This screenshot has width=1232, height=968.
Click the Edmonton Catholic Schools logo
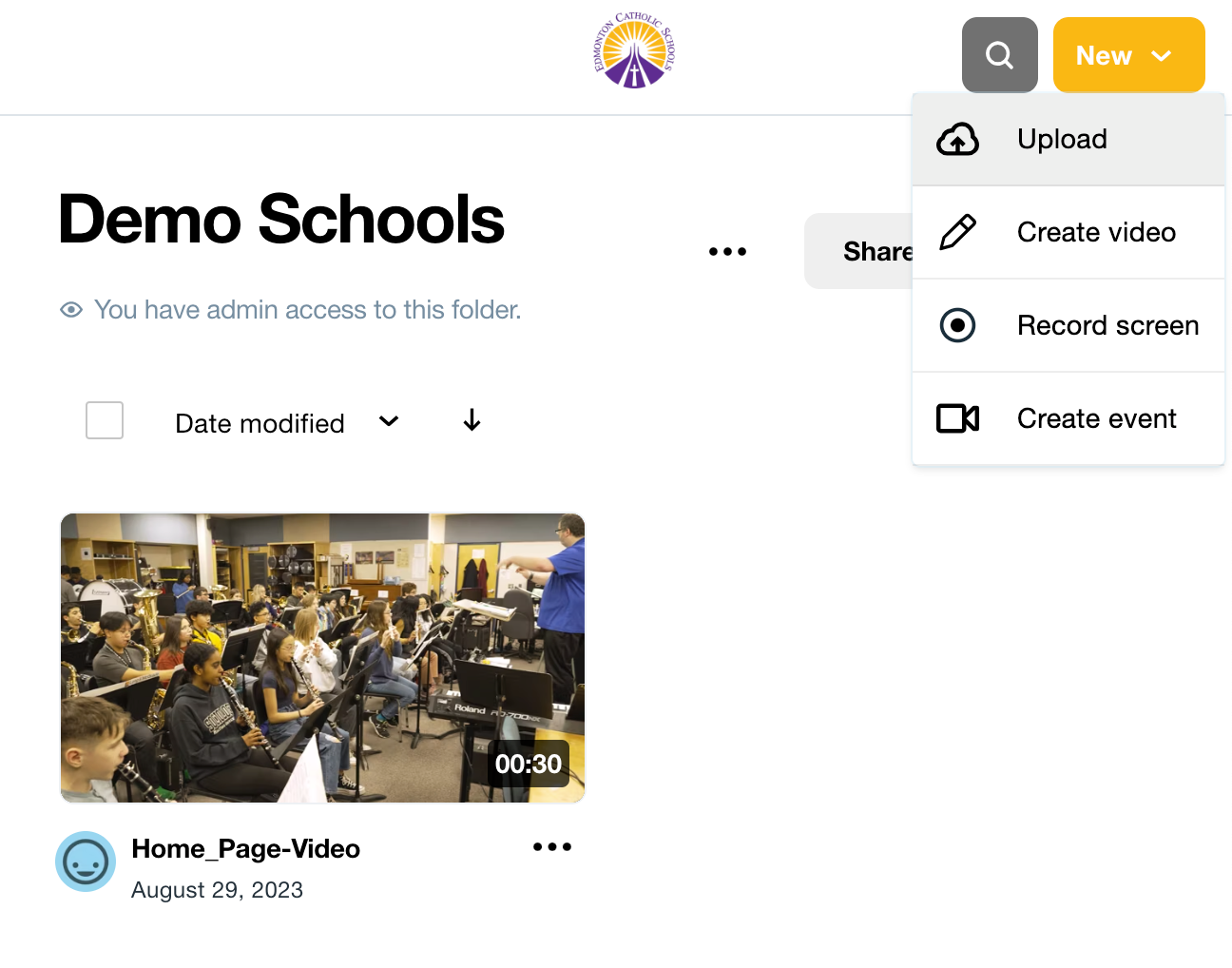click(x=634, y=50)
